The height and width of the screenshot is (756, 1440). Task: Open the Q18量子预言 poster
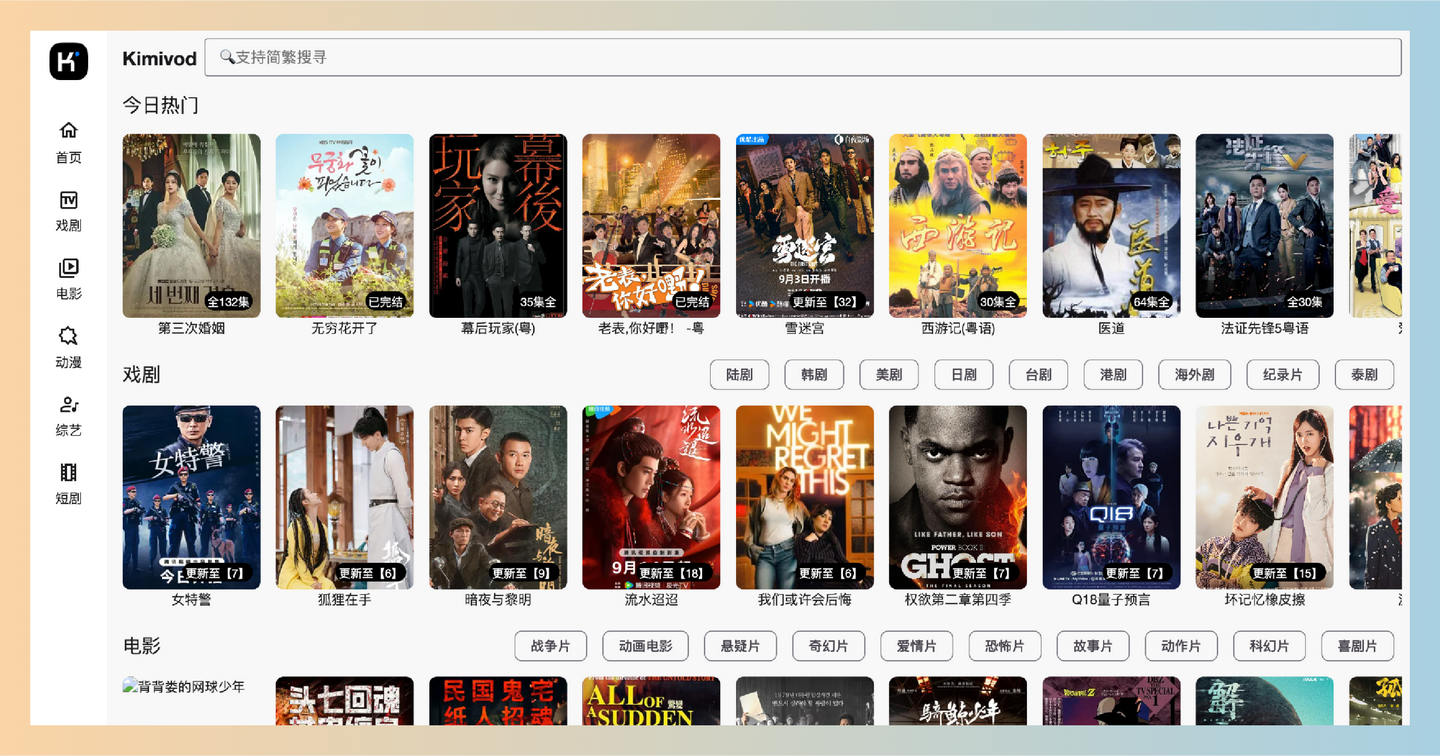tap(1112, 497)
